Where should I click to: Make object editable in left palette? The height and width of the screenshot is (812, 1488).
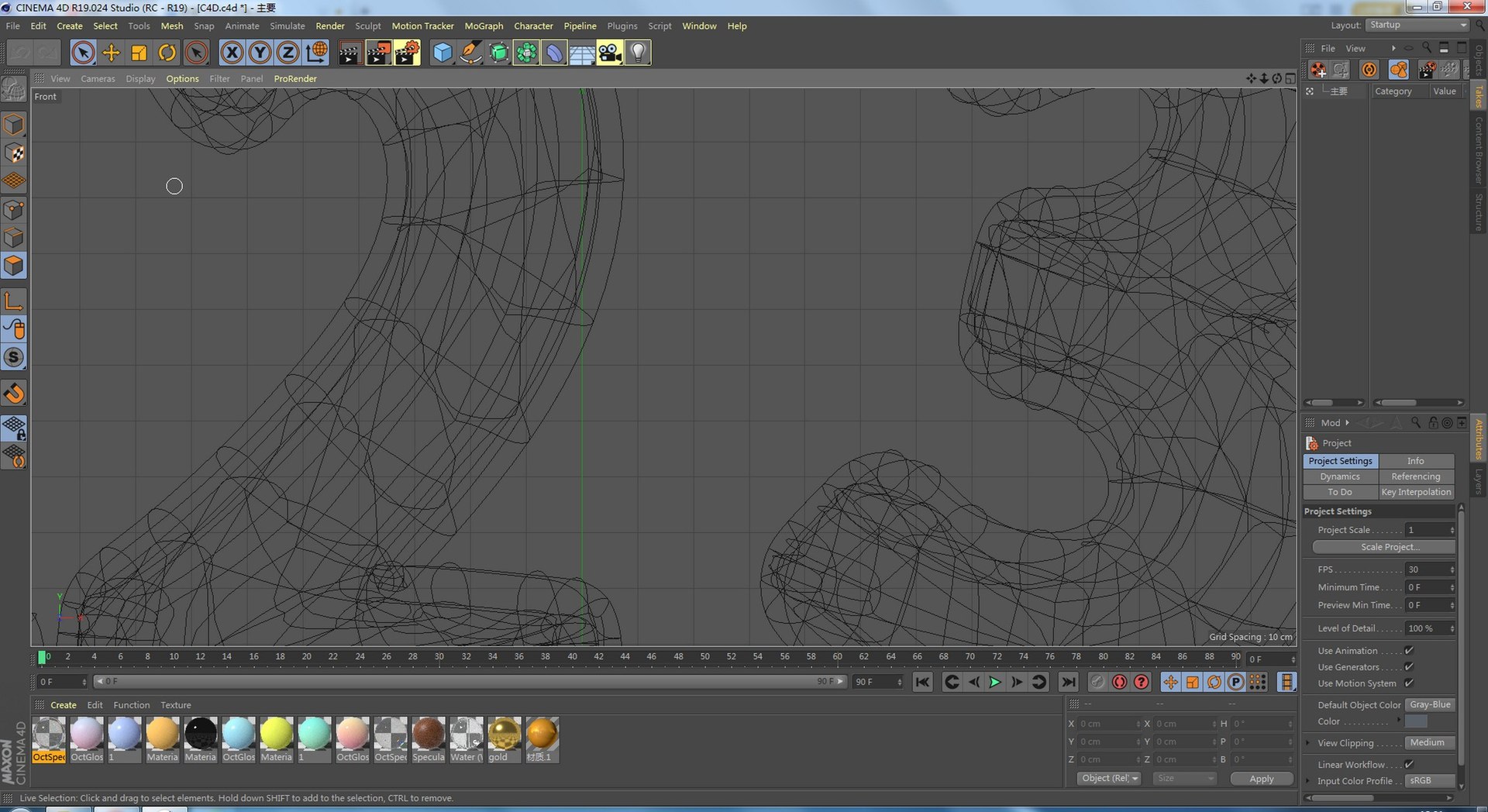click(14, 90)
